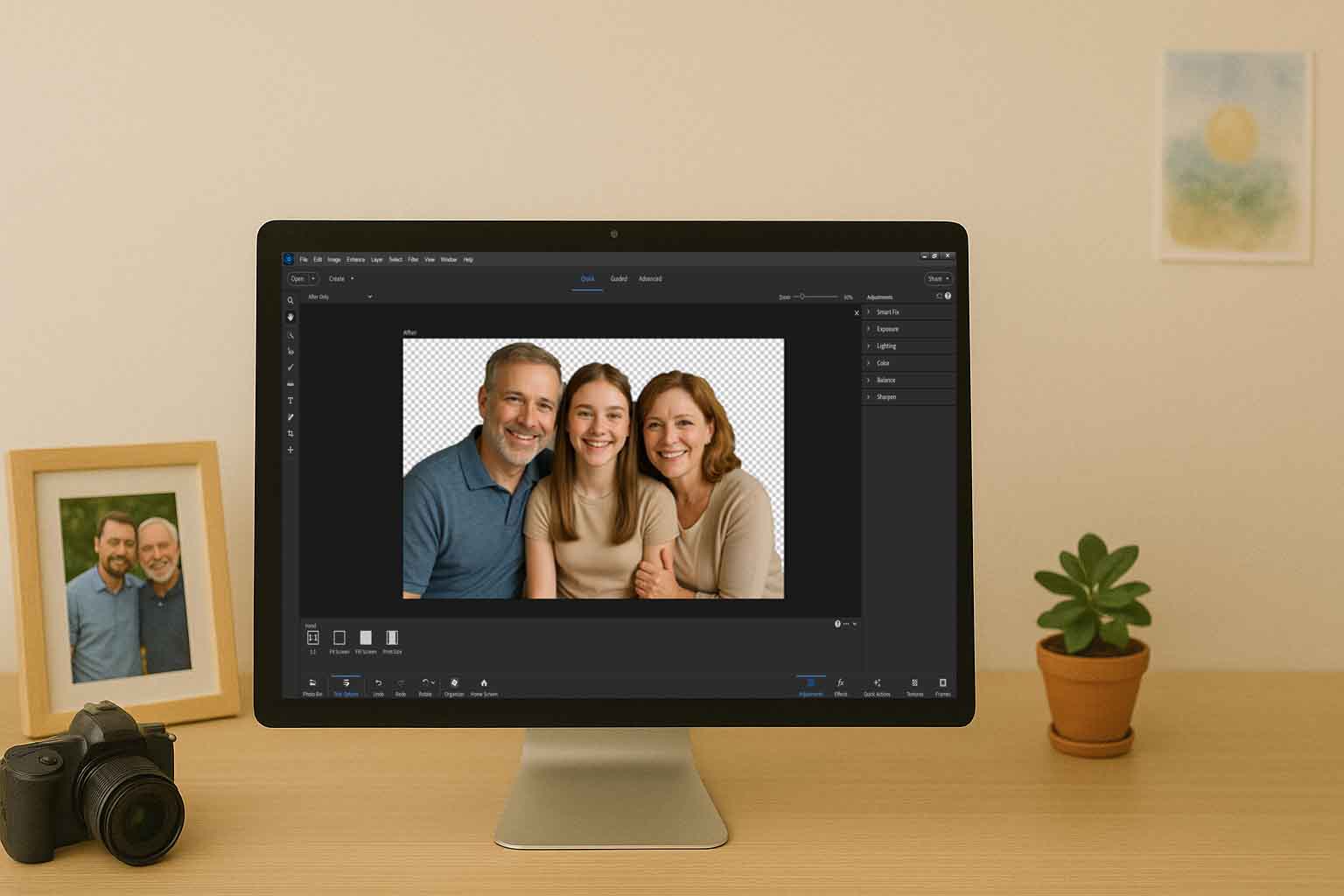Open the Home Screen

[x=482, y=684]
